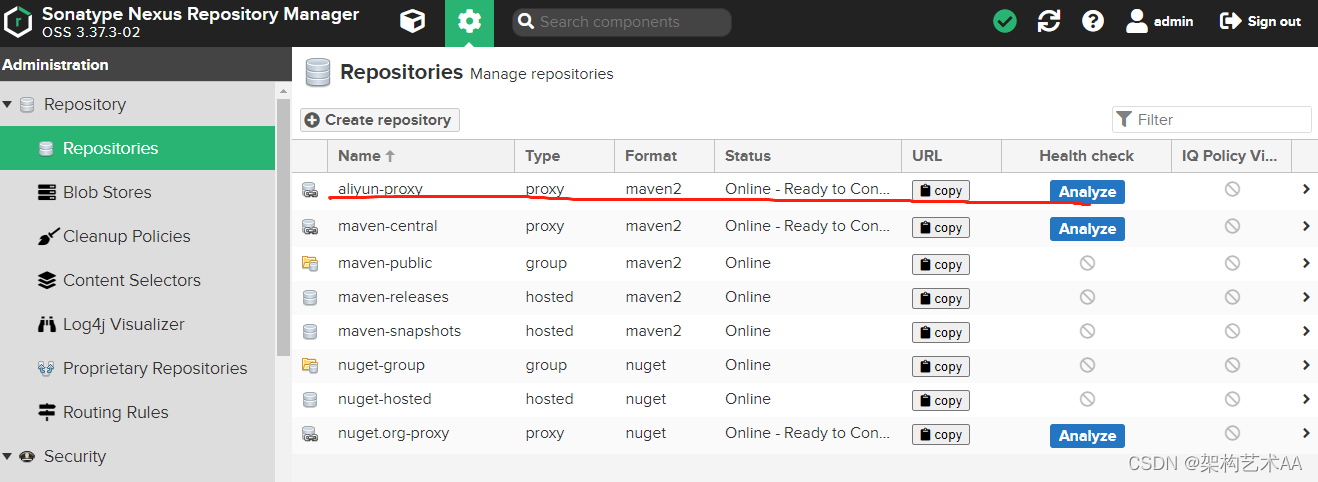
Task: Click the Create repository button
Action: pos(380,120)
